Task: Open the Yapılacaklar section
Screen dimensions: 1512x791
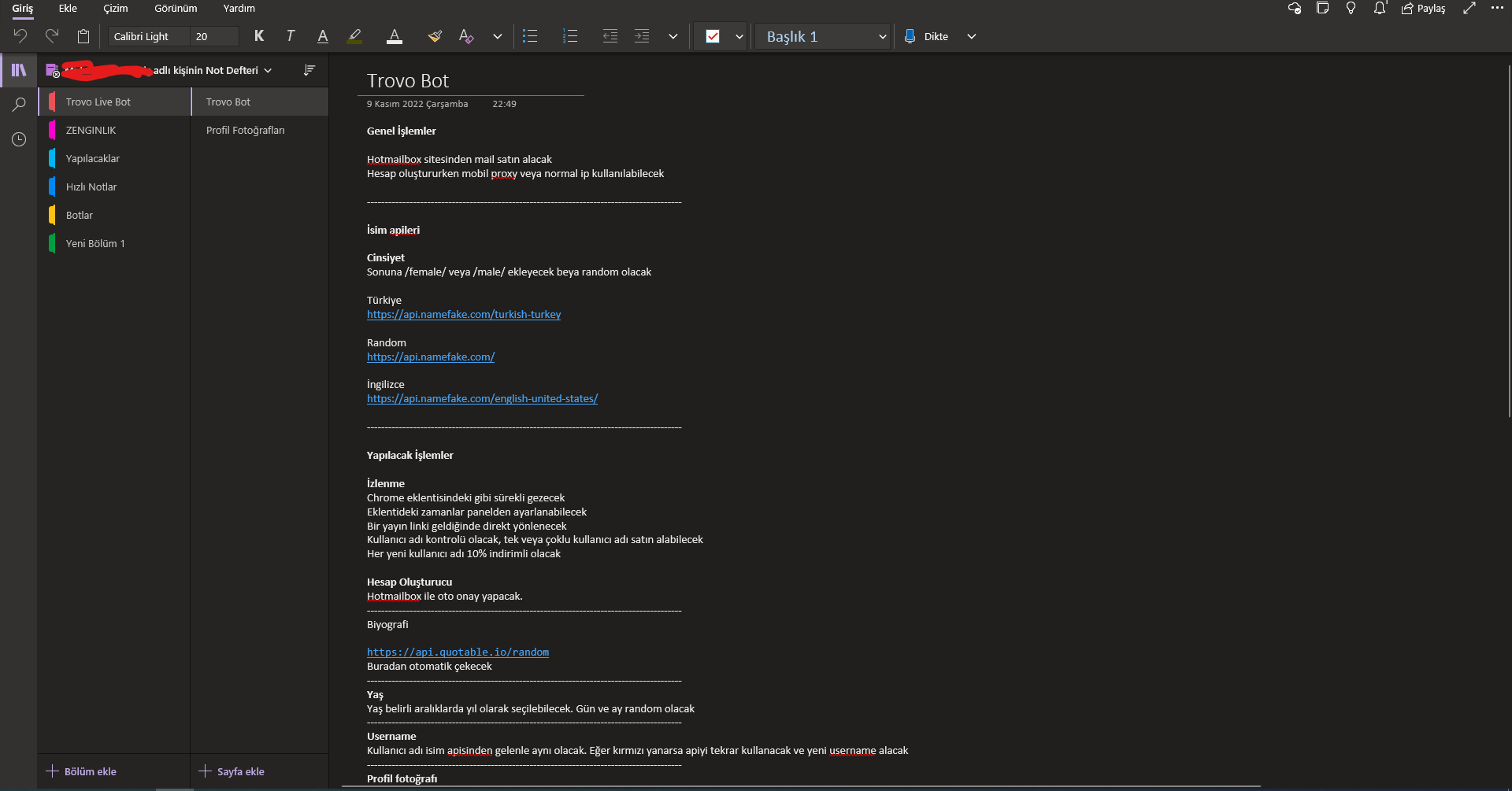Action: (115, 158)
